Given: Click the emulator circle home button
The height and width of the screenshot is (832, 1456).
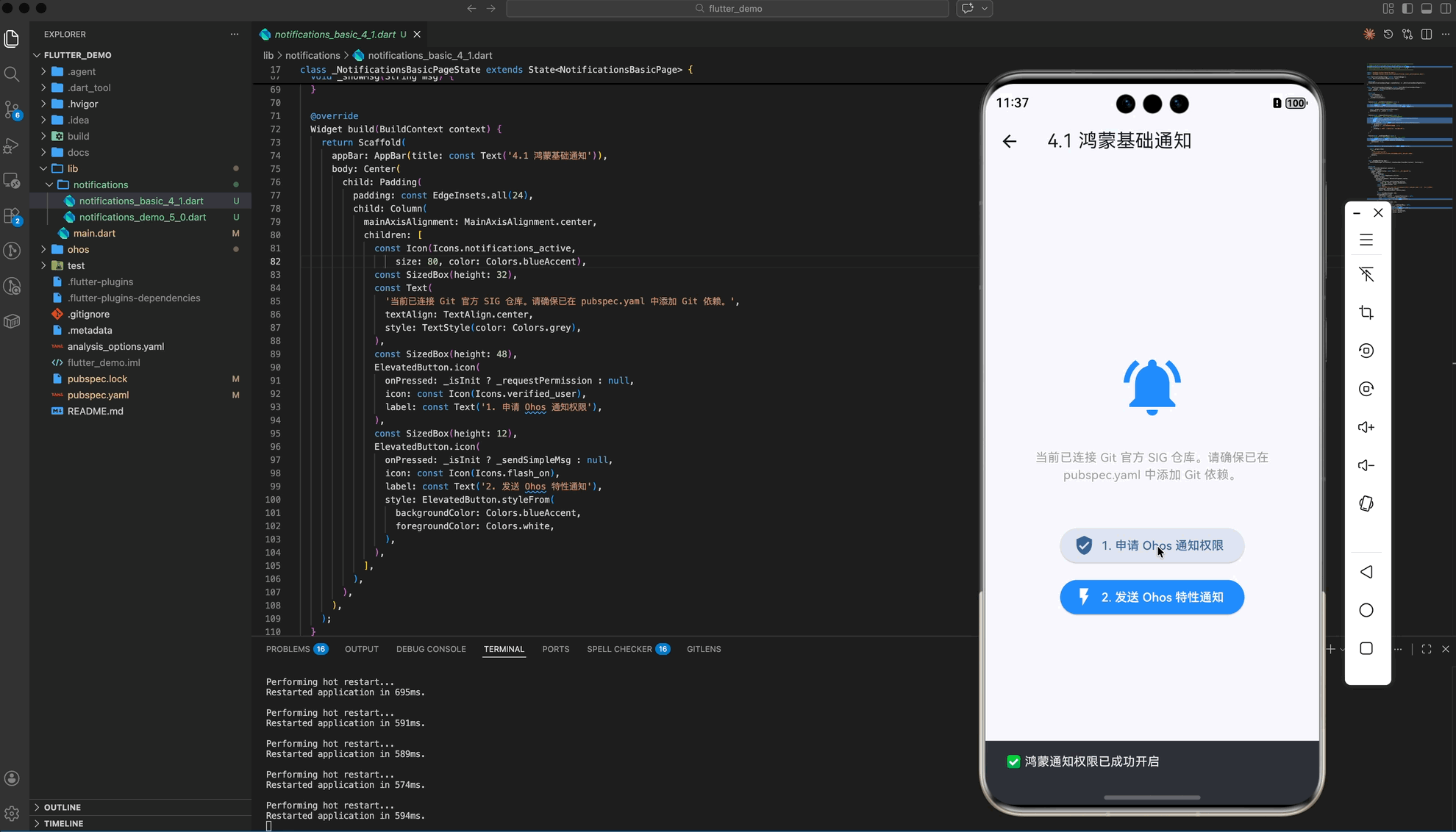Looking at the screenshot, I should pos(1366,610).
